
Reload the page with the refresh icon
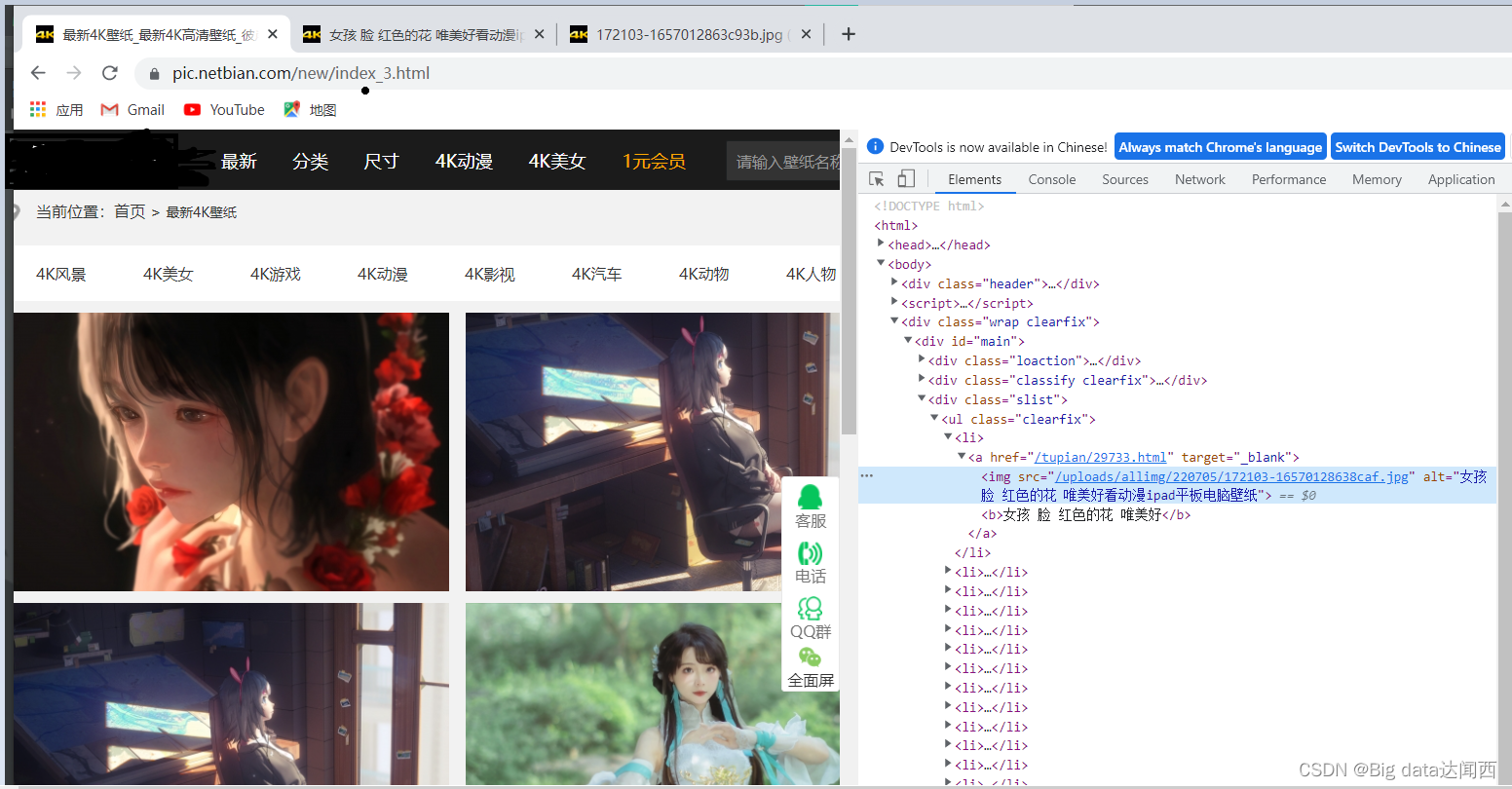tap(110, 73)
